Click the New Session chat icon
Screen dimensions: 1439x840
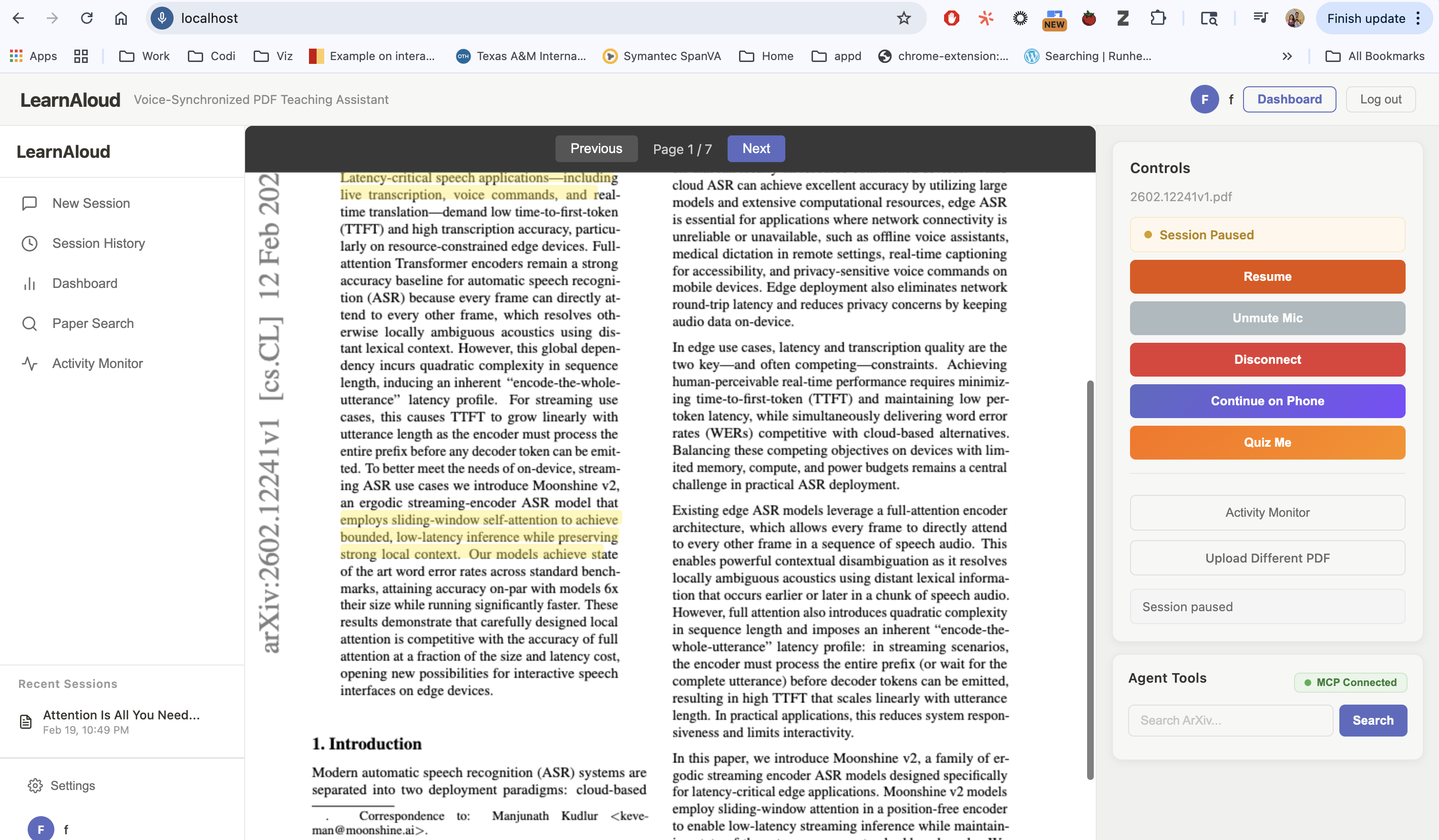pyautogui.click(x=29, y=203)
